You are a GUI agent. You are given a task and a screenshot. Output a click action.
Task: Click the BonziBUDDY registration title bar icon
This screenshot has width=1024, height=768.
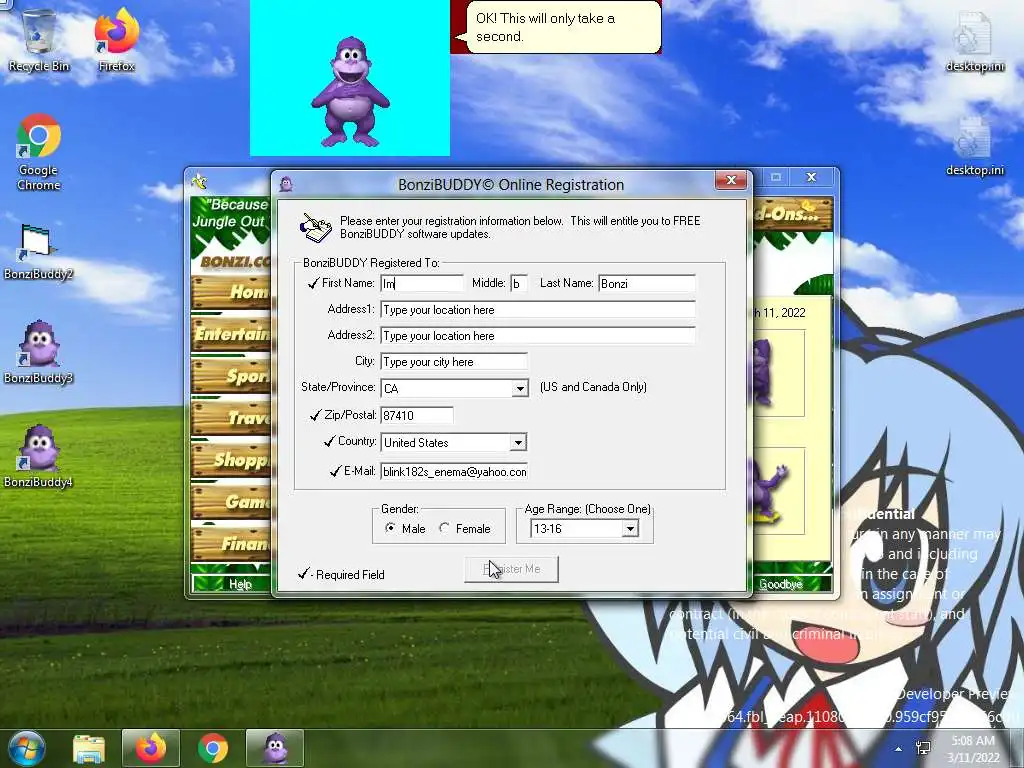[286, 184]
